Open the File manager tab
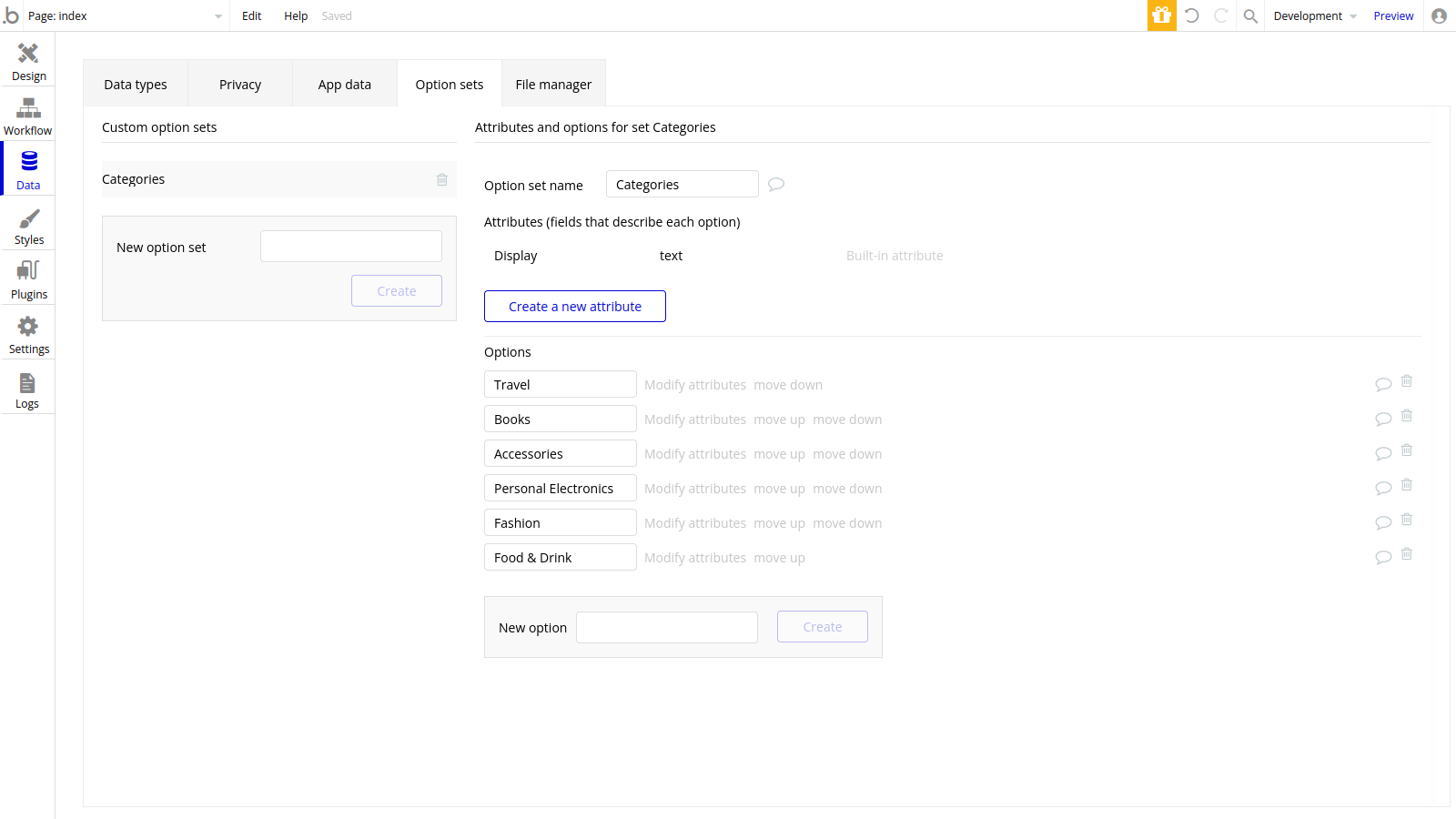The width and height of the screenshot is (1456, 819). point(553,84)
